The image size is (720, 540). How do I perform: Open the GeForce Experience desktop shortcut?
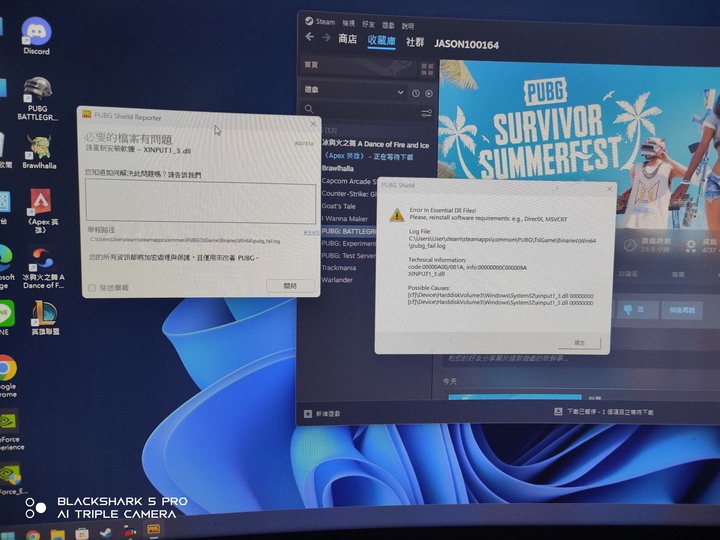(10, 430)
